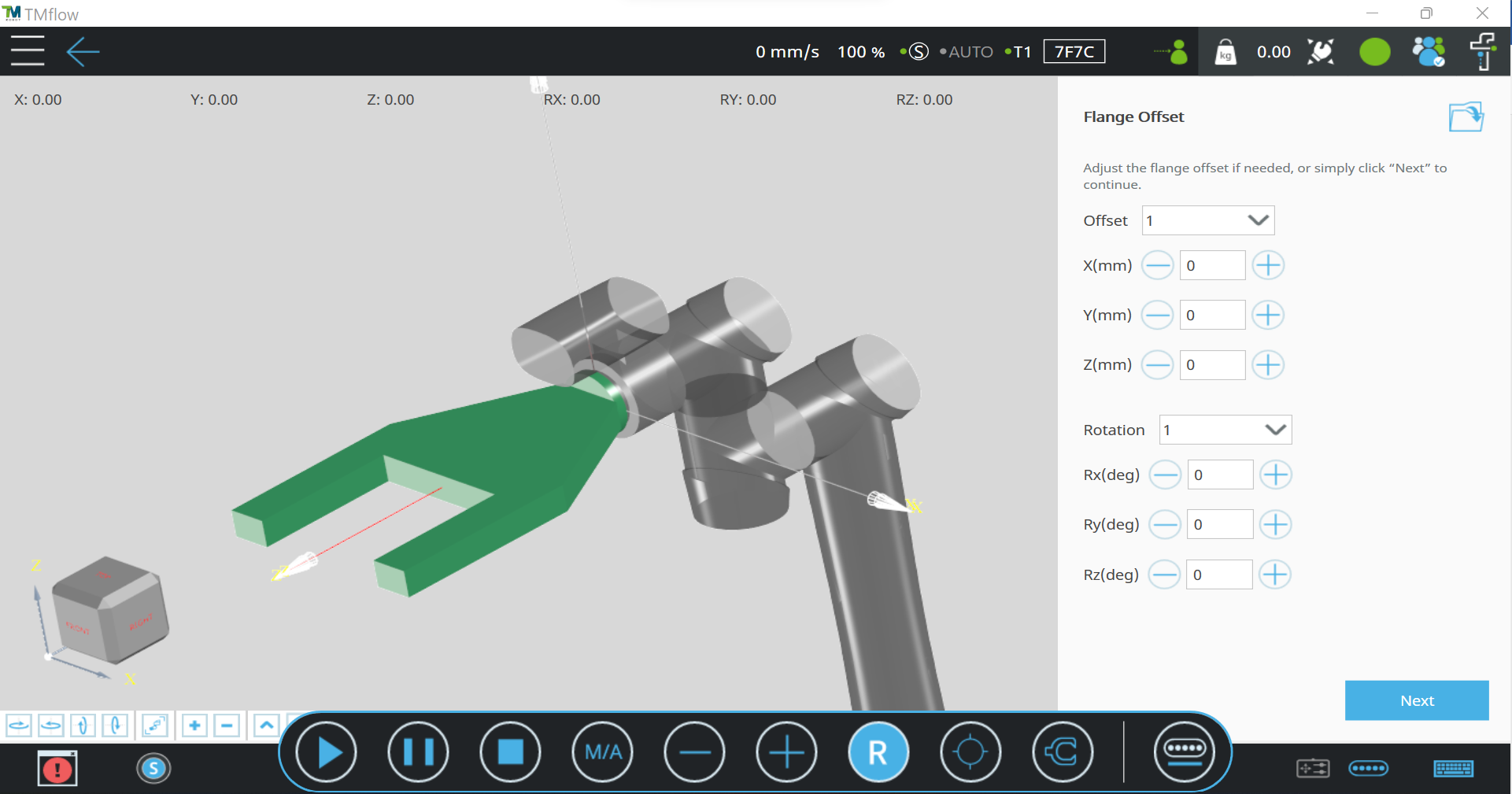Click the payload weight (kg) icon

(1225, 52)
